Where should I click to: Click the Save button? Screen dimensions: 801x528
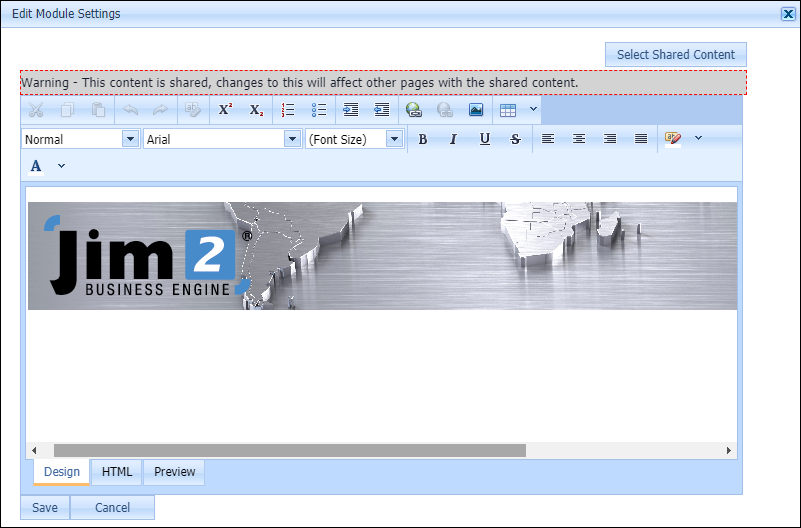[x=45, y=508]
